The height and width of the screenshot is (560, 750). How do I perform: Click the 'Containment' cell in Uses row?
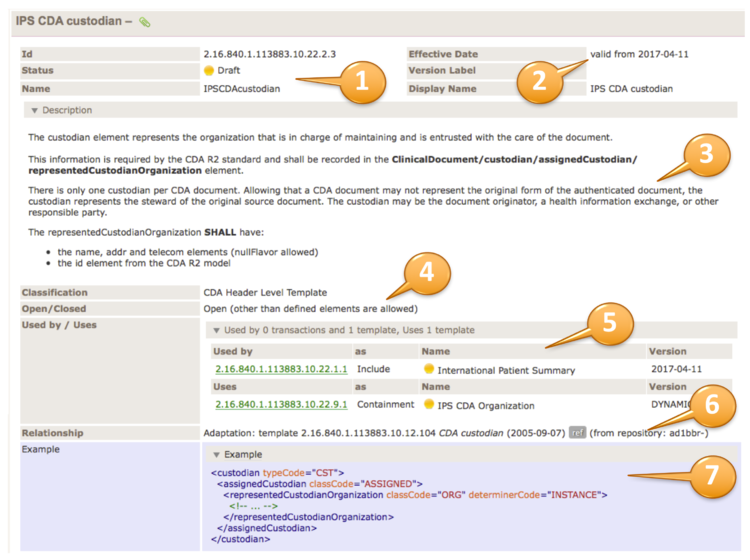(x=386, y=405)
